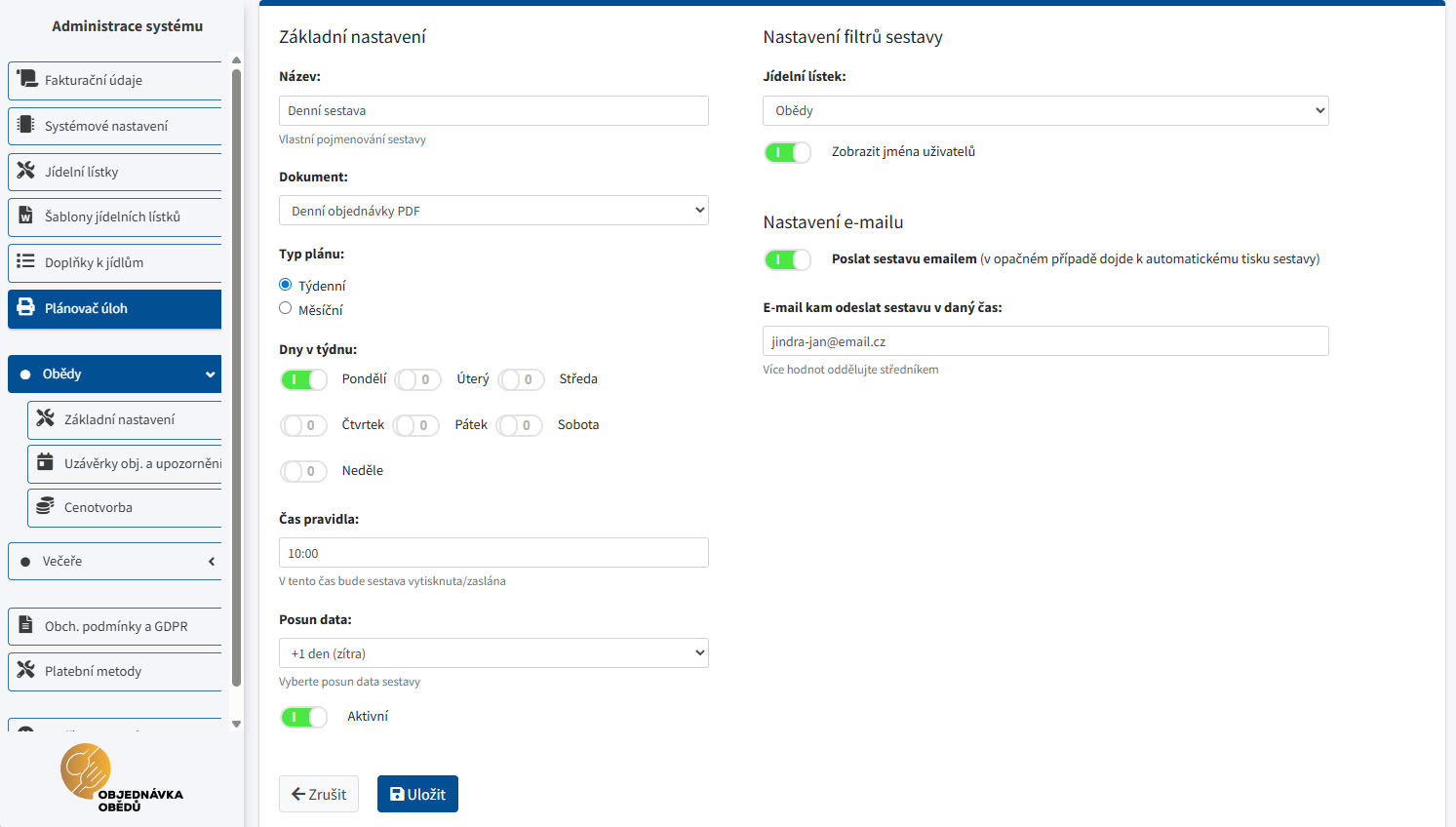Click the Uzávěrky obj. calendar icon
Screen dimensions: 1456x827
[45, 462]
